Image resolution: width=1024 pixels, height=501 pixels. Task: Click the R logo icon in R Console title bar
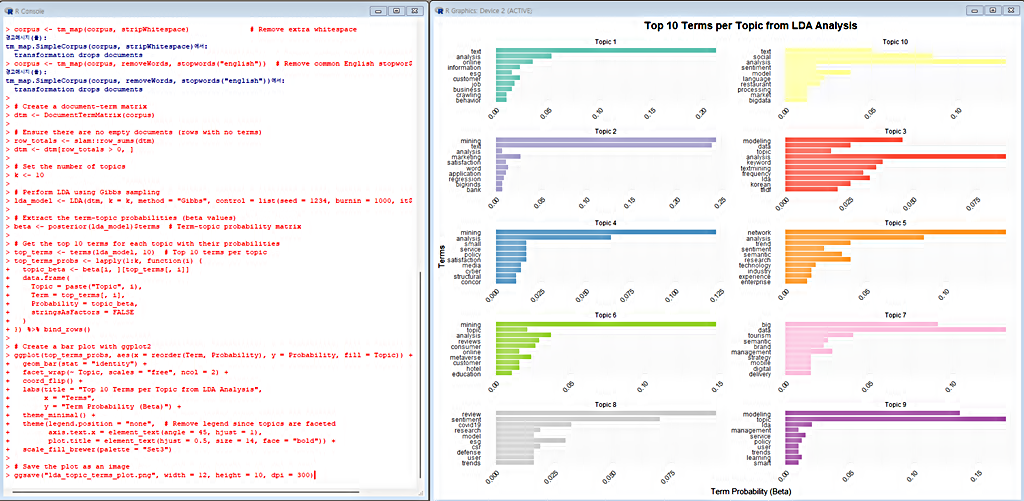pos(8,11)
